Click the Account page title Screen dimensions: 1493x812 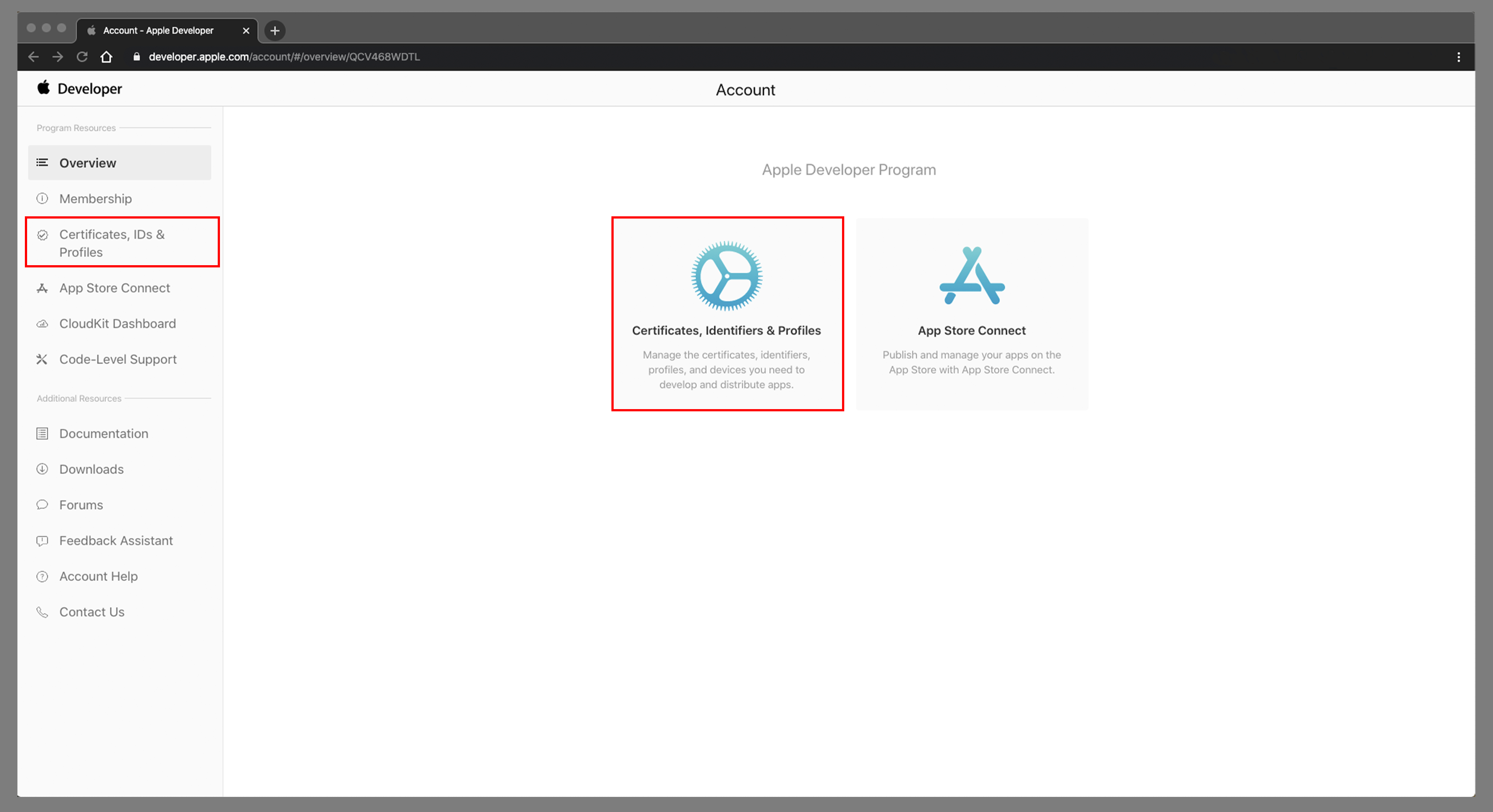point(745,90)
